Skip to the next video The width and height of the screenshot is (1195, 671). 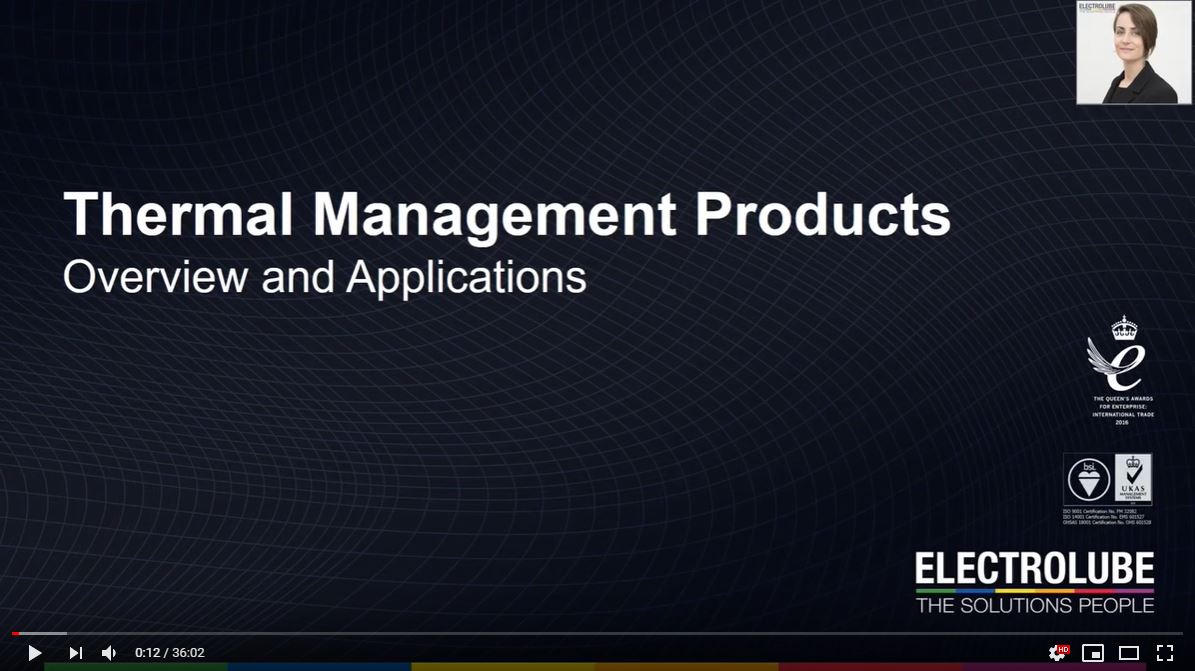pos(75,652)
